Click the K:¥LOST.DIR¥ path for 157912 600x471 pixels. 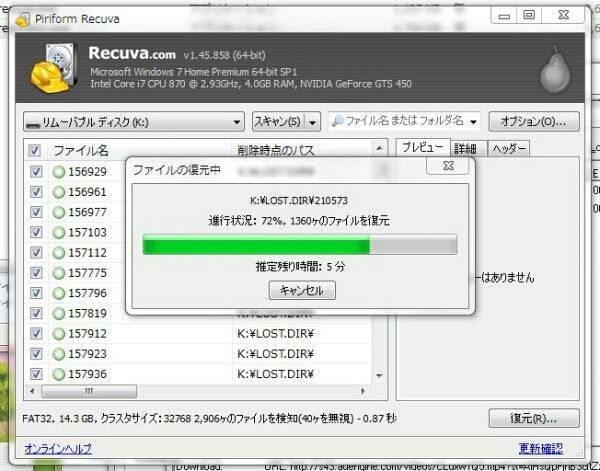tap(275, 334)
